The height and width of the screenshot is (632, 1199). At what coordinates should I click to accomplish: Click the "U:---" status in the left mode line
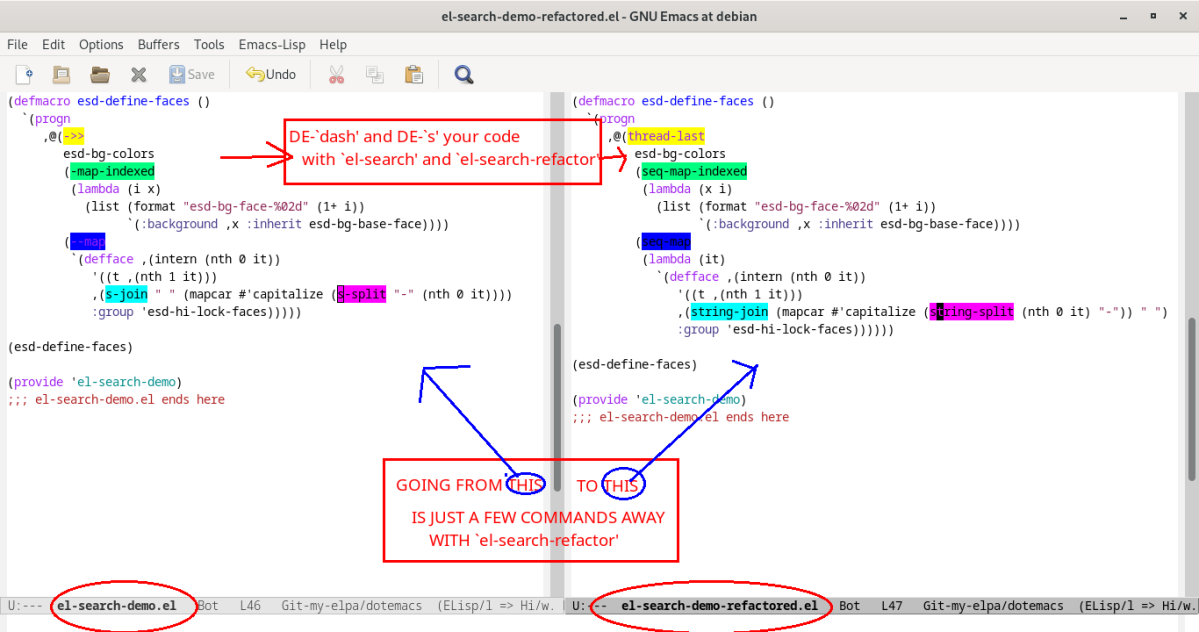coord(25,605)
